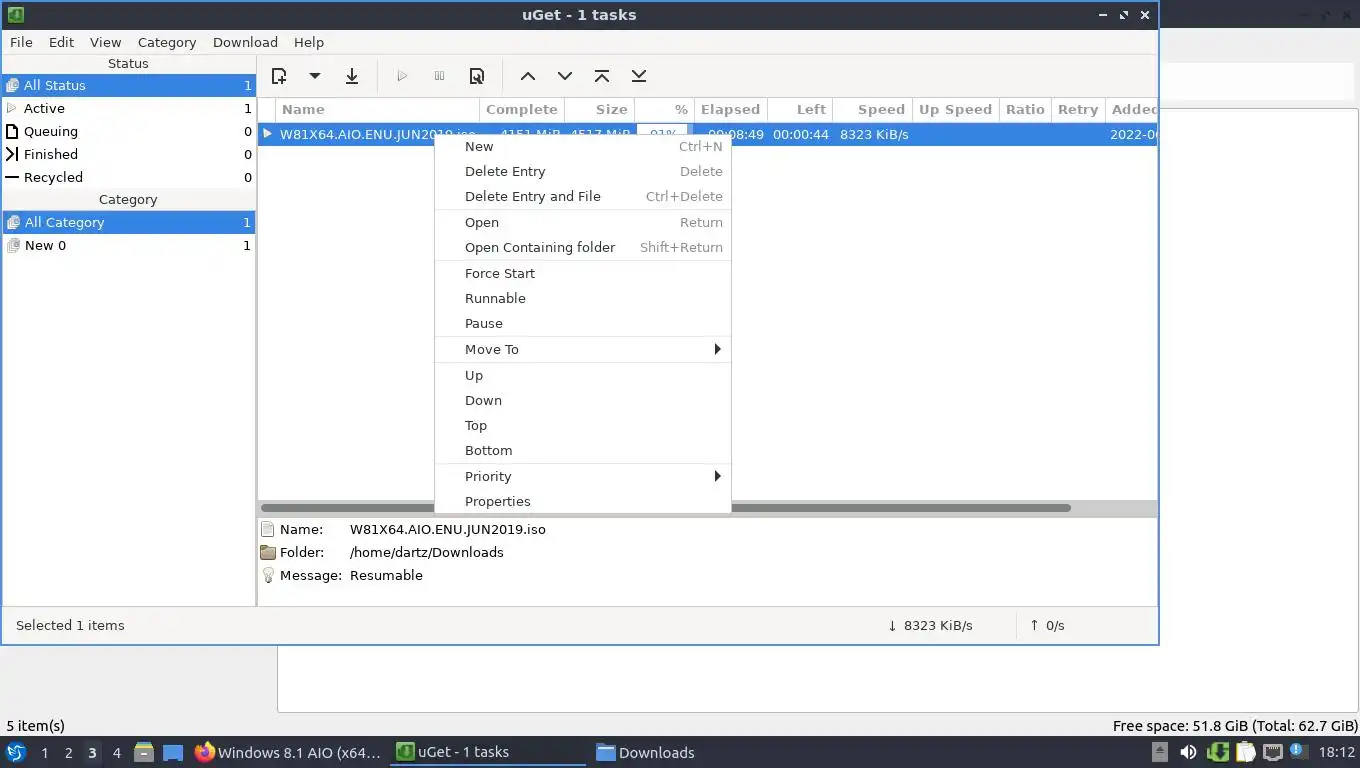Click the horizontal scrollbar of the download list
The image size is (1360, 768).
[666, 508]
